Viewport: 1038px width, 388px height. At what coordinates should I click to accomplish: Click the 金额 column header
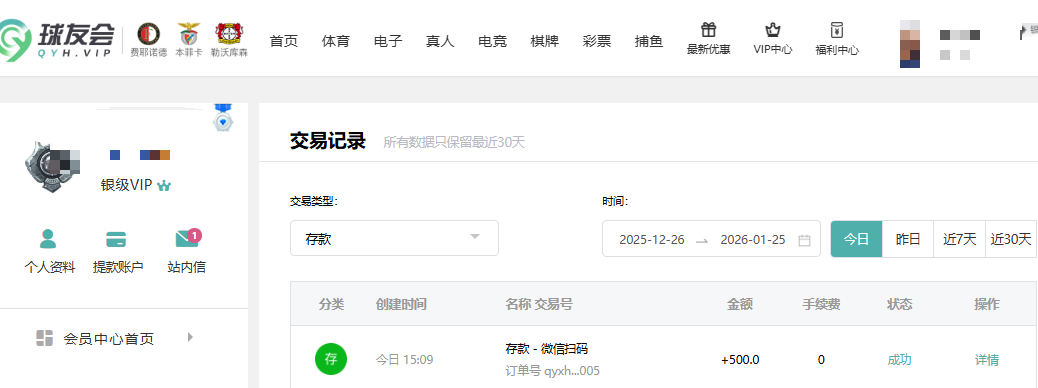(x=740, y=305)
